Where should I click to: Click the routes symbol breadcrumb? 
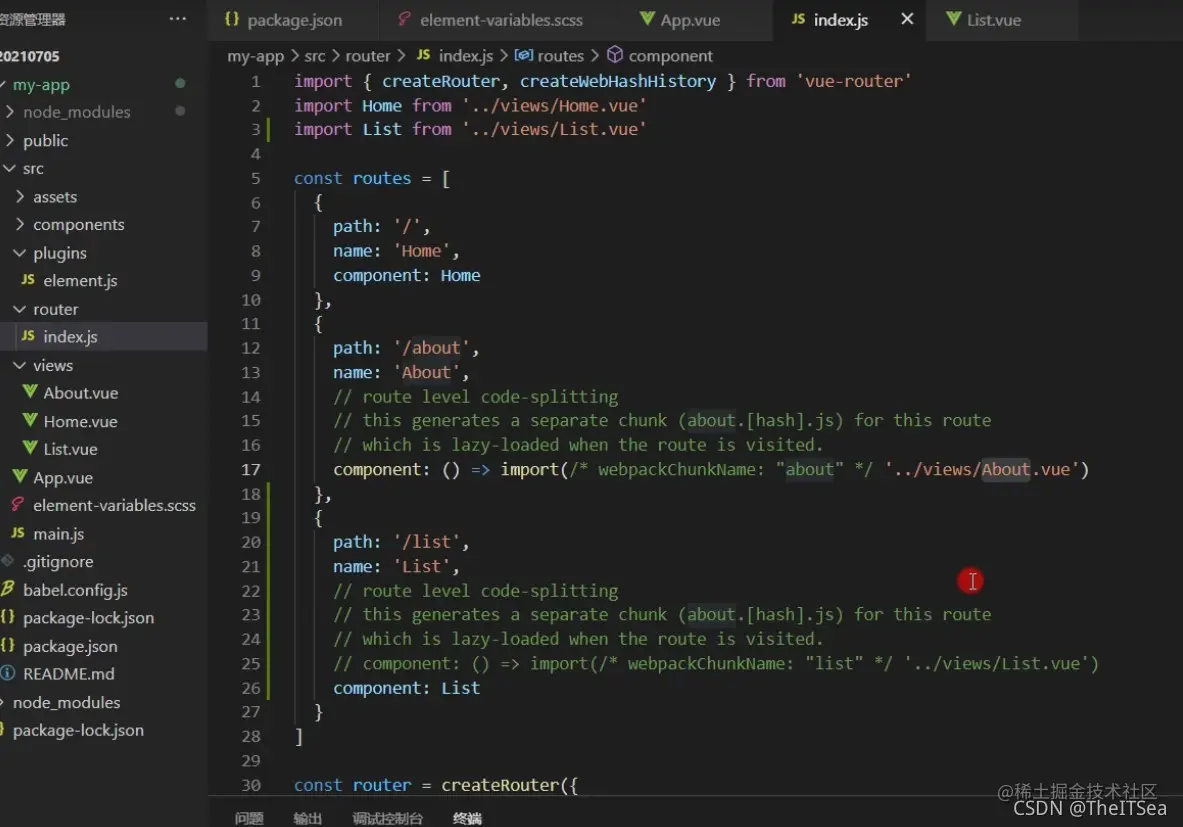561,56
